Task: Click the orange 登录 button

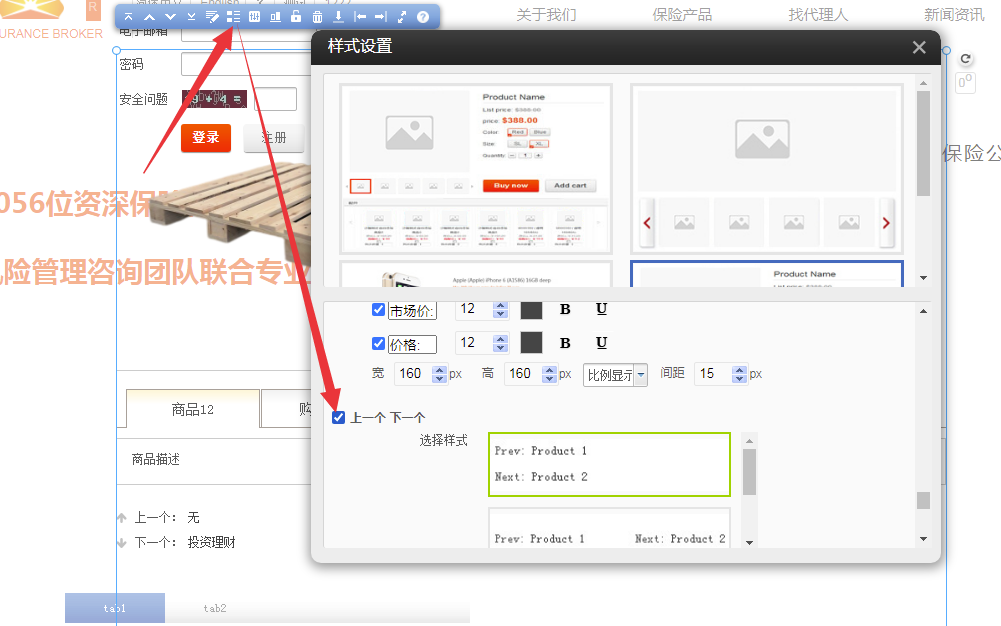Action: (x=206, y=138)
